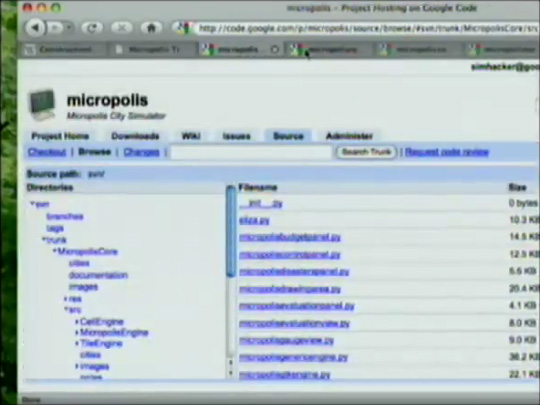Collapse the trunk directory tree node
This screenshot has width=540, height=405.
44,239
